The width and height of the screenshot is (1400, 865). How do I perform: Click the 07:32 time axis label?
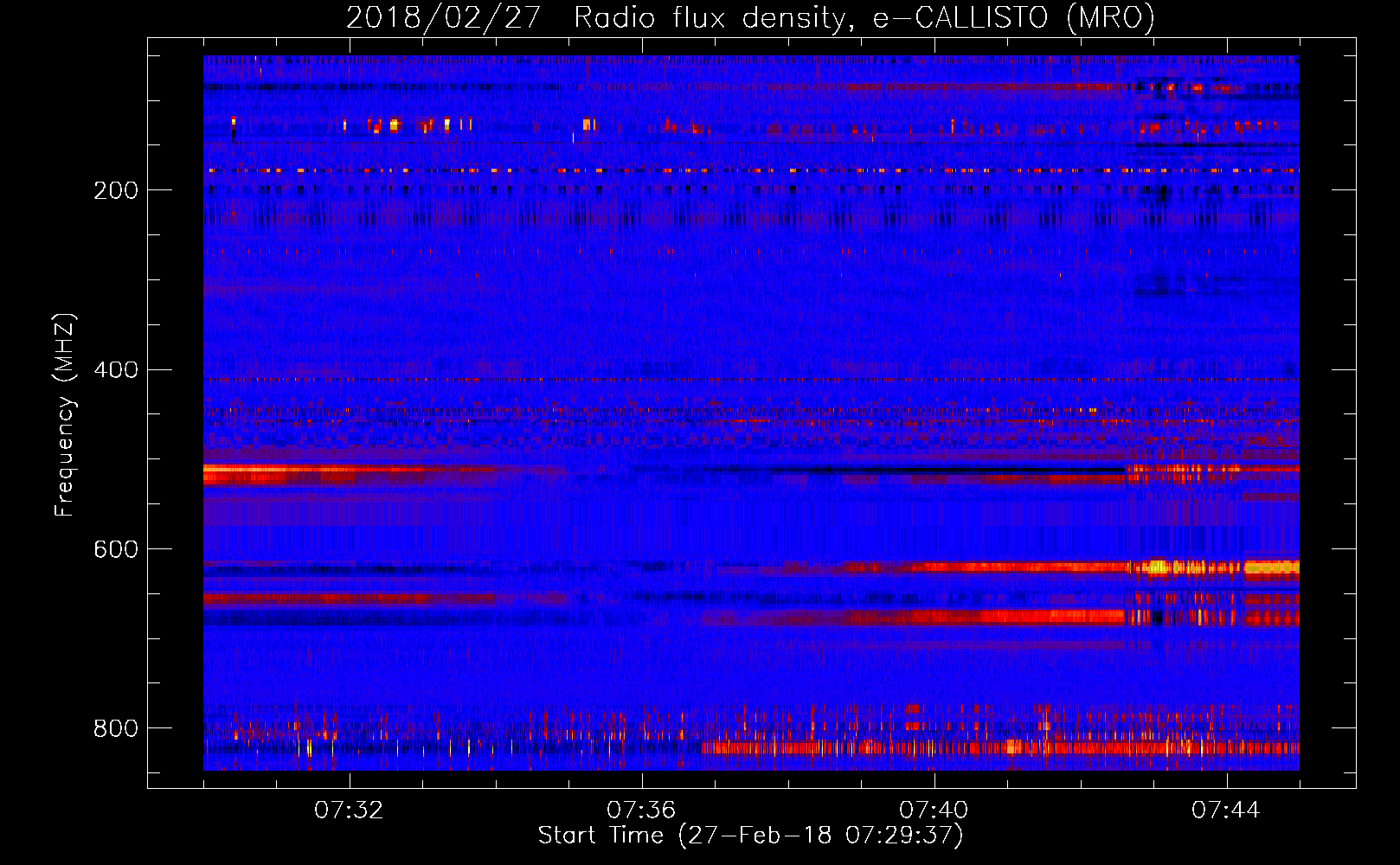(x=349, y=811)
